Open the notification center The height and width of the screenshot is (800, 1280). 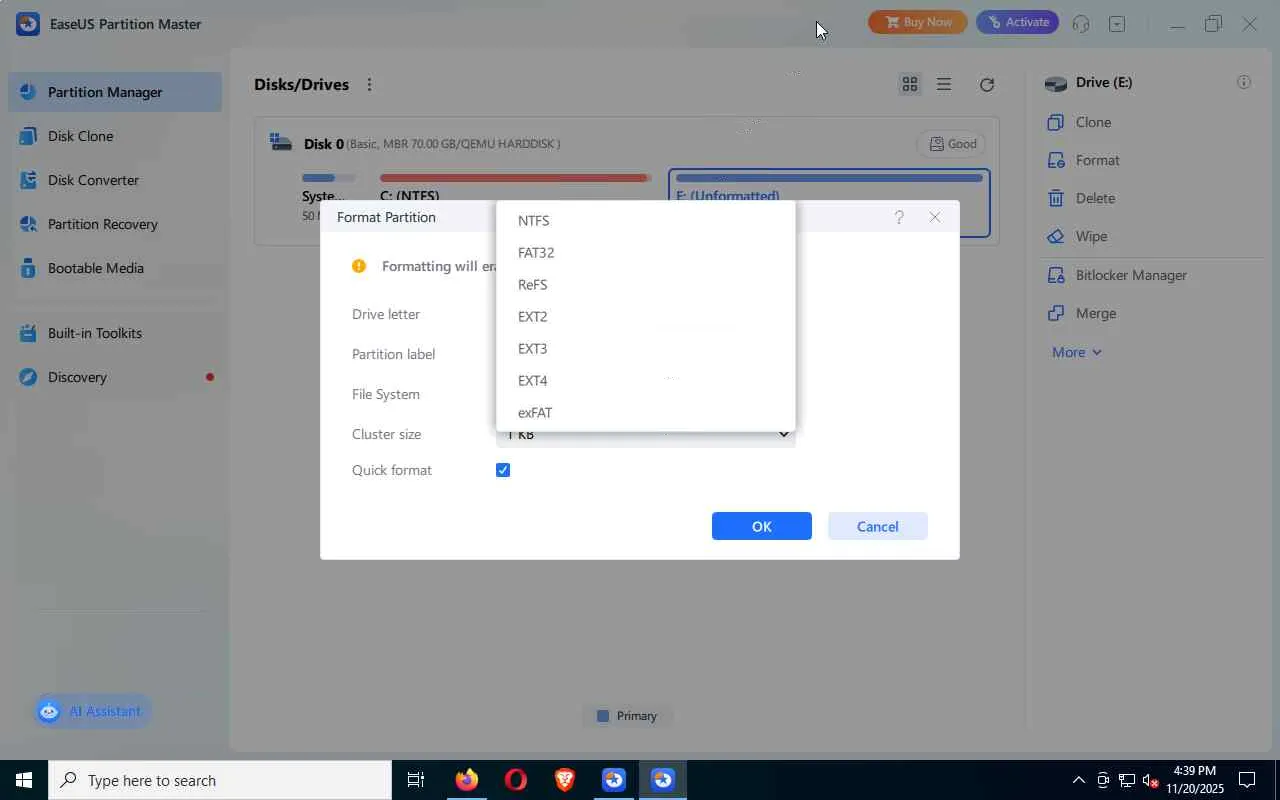coord(1247,780)
